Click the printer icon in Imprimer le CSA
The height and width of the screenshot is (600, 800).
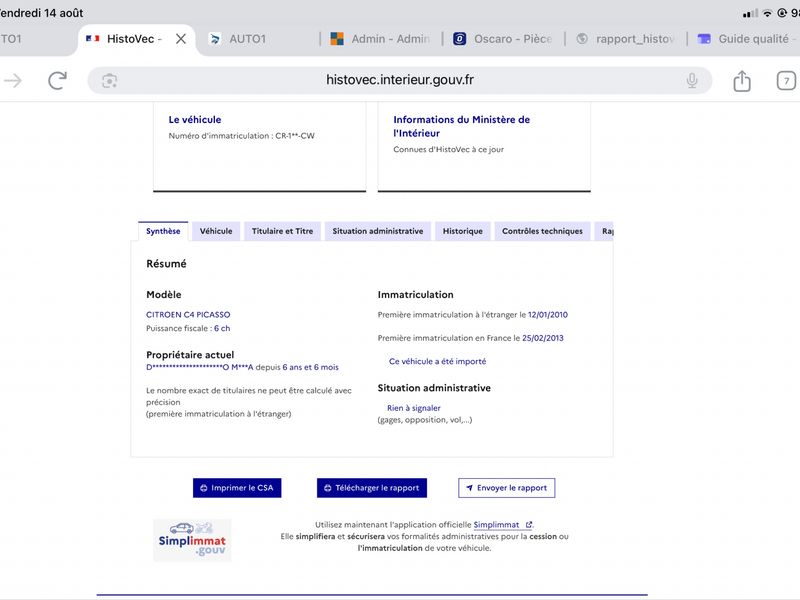click(x=204, y=488)
